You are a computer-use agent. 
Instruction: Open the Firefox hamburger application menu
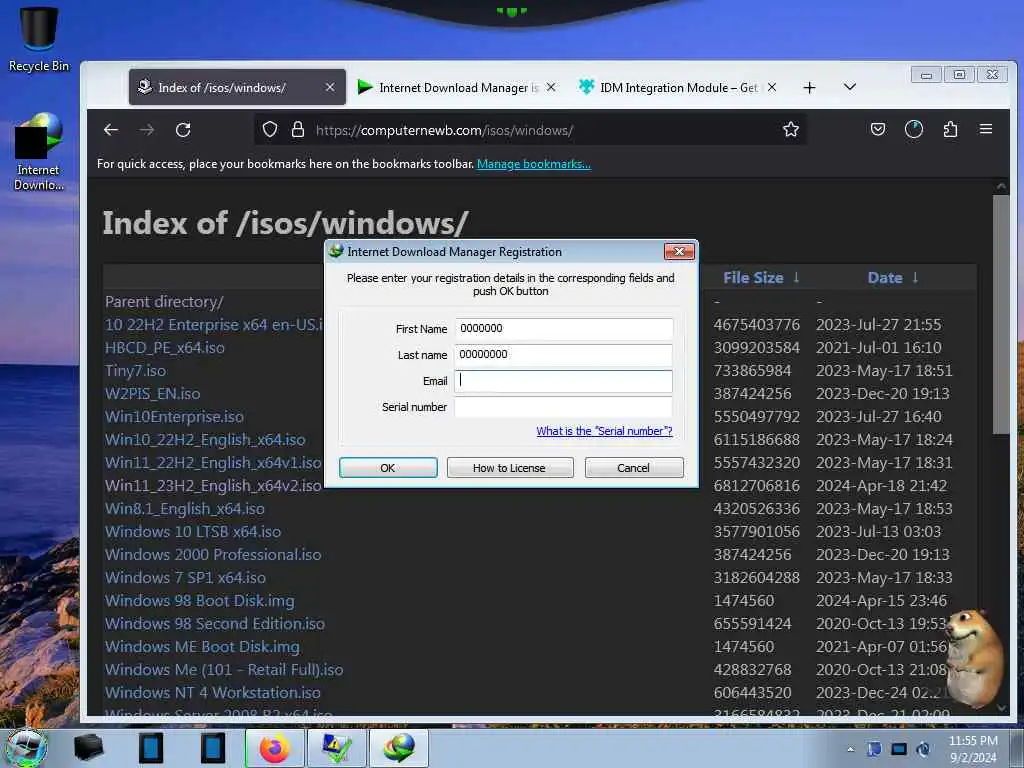click(985, 129)
